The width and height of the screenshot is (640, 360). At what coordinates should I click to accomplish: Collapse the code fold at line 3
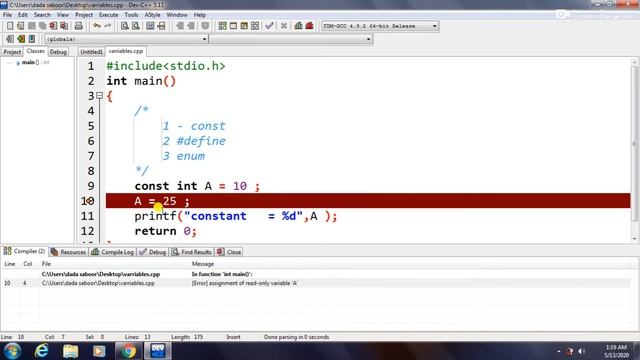(x=100, y=96)
